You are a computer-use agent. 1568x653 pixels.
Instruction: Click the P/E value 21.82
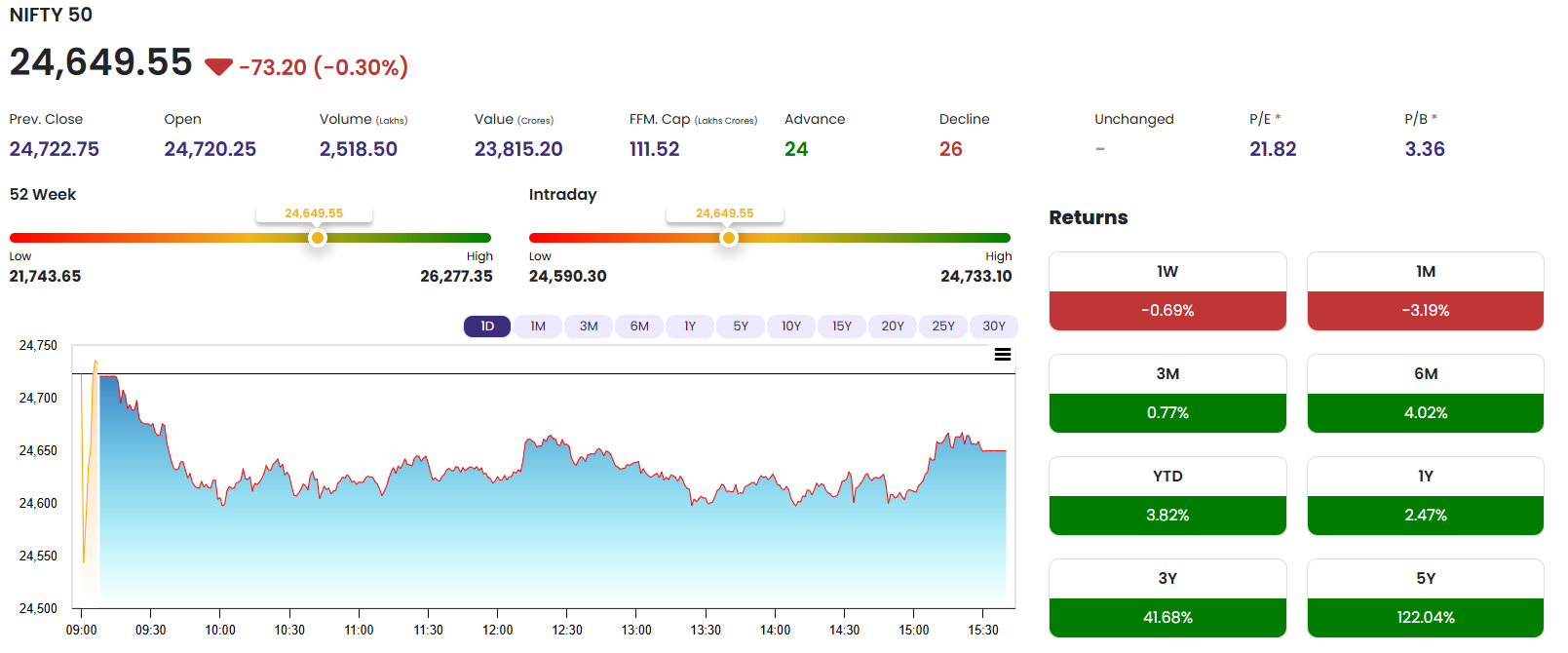(x=1273, y=149)
